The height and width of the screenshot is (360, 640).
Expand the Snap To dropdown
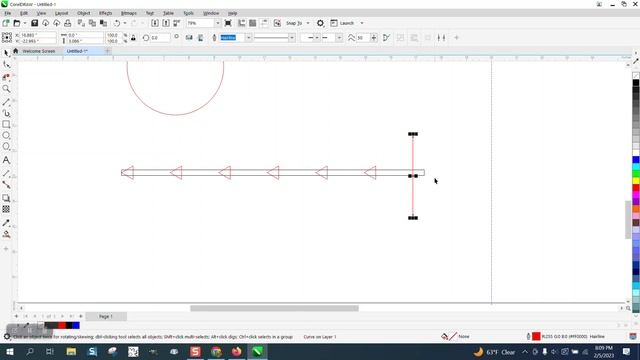(x=308, y=23)
